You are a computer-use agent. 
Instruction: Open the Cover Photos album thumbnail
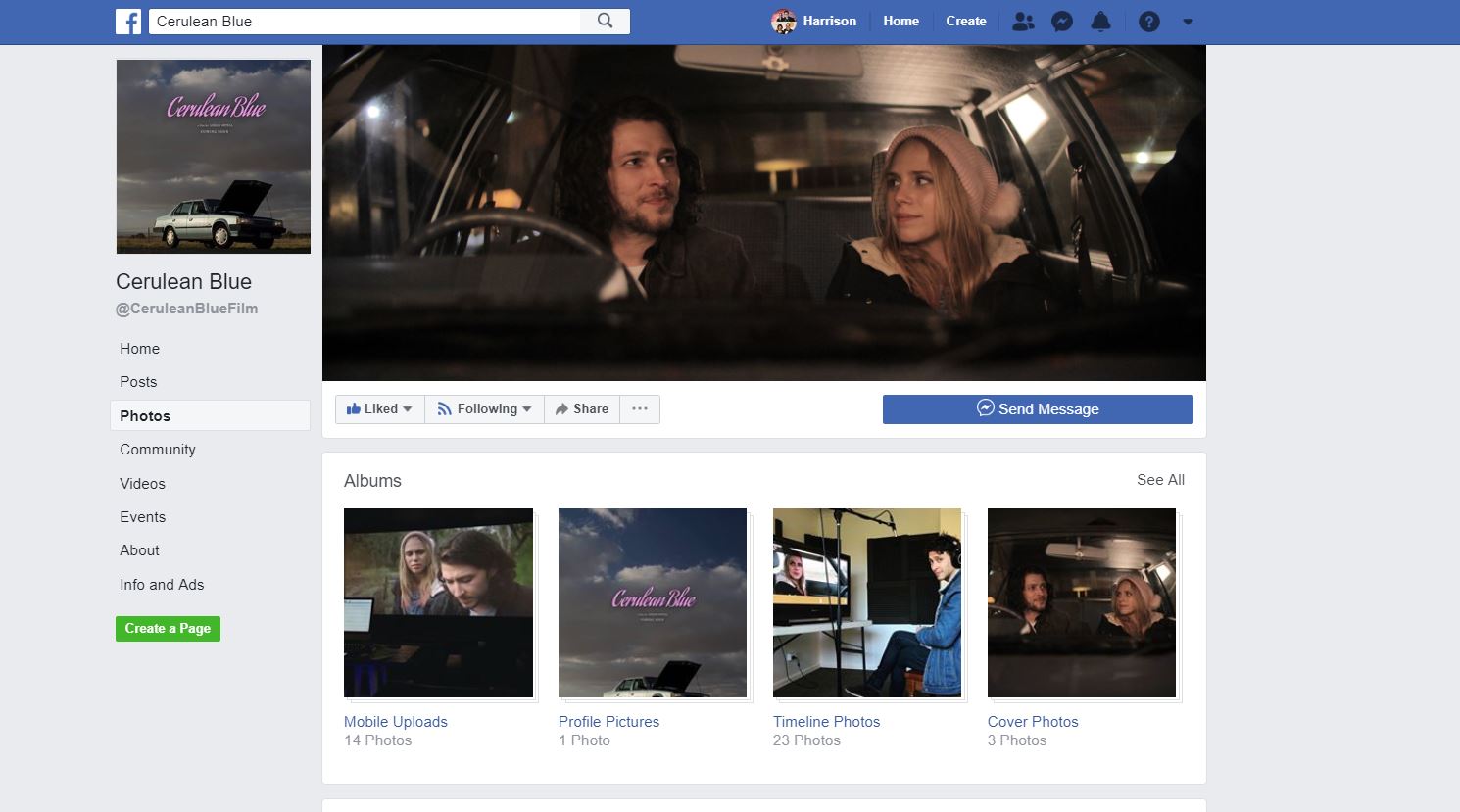click(x=1082, y=603)
